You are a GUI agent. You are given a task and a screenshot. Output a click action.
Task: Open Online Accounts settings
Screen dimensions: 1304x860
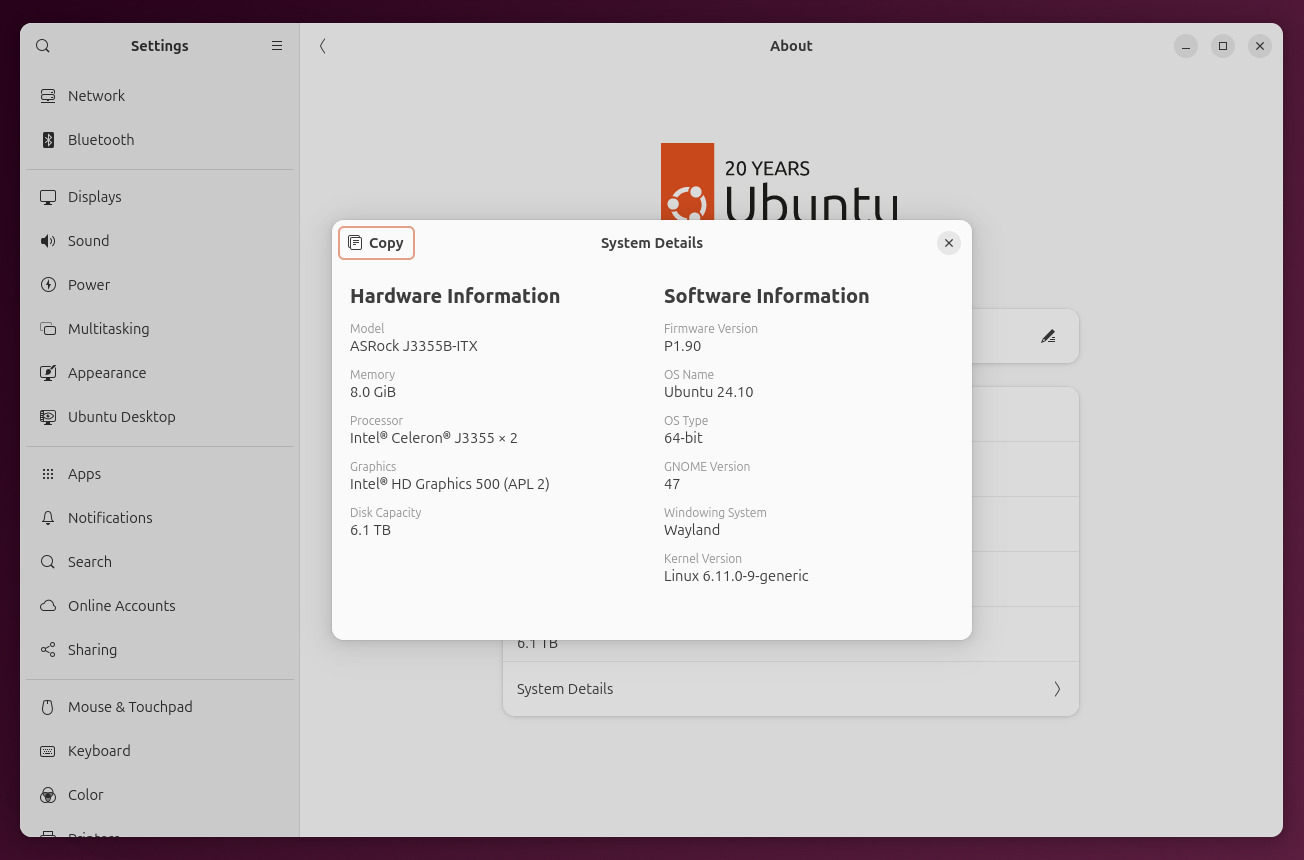coord(160,606)
